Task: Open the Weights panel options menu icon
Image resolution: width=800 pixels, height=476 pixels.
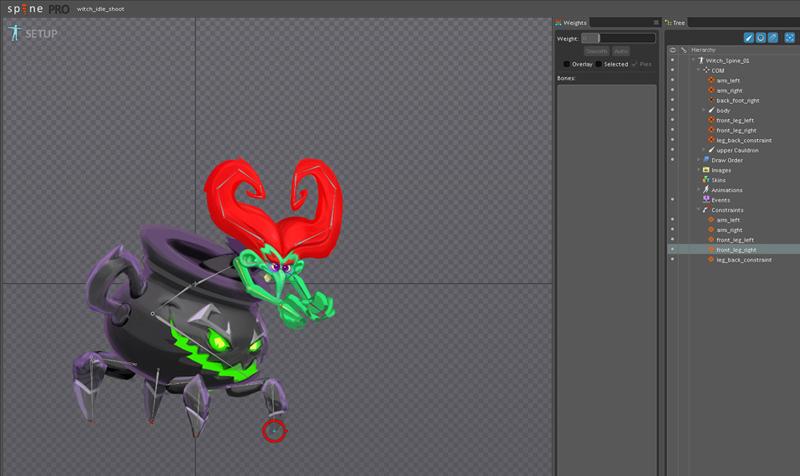Action: [656, 22]
